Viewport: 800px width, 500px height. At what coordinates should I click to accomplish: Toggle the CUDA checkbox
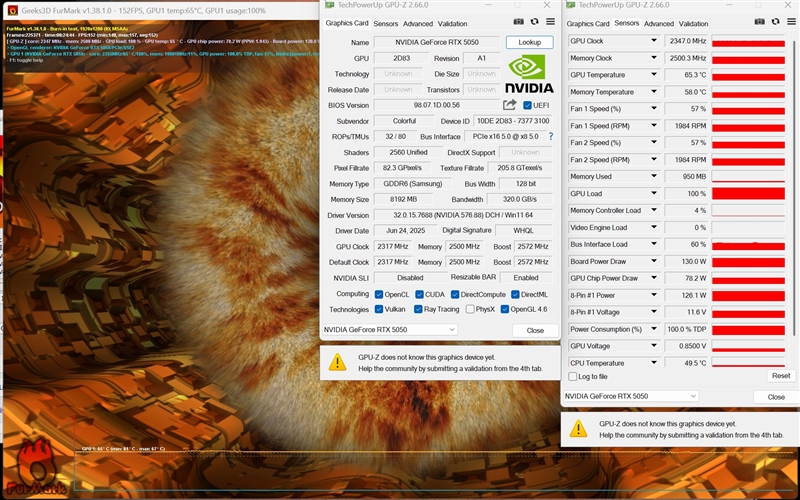pyautogui.click(x=419, y=294)
